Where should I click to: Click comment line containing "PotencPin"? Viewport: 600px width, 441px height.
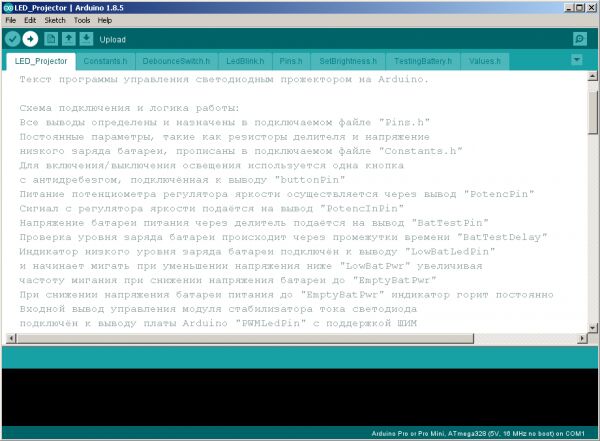click(x=277, y=194)
